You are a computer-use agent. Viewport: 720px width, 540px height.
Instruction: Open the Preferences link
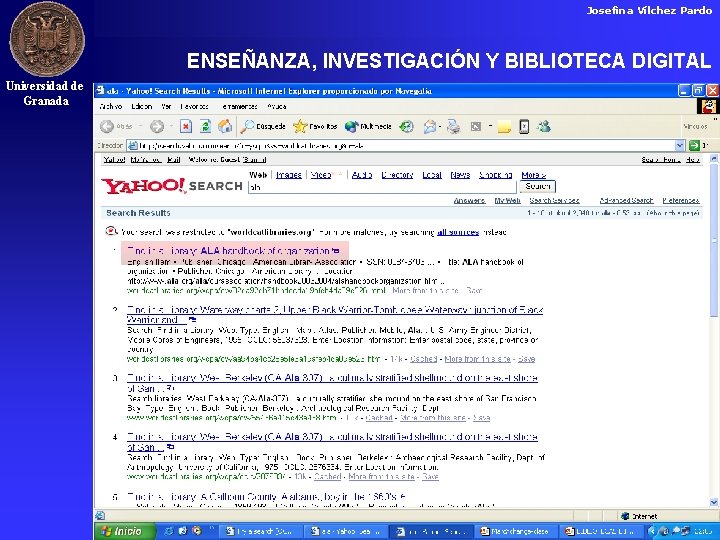point(681,201)
